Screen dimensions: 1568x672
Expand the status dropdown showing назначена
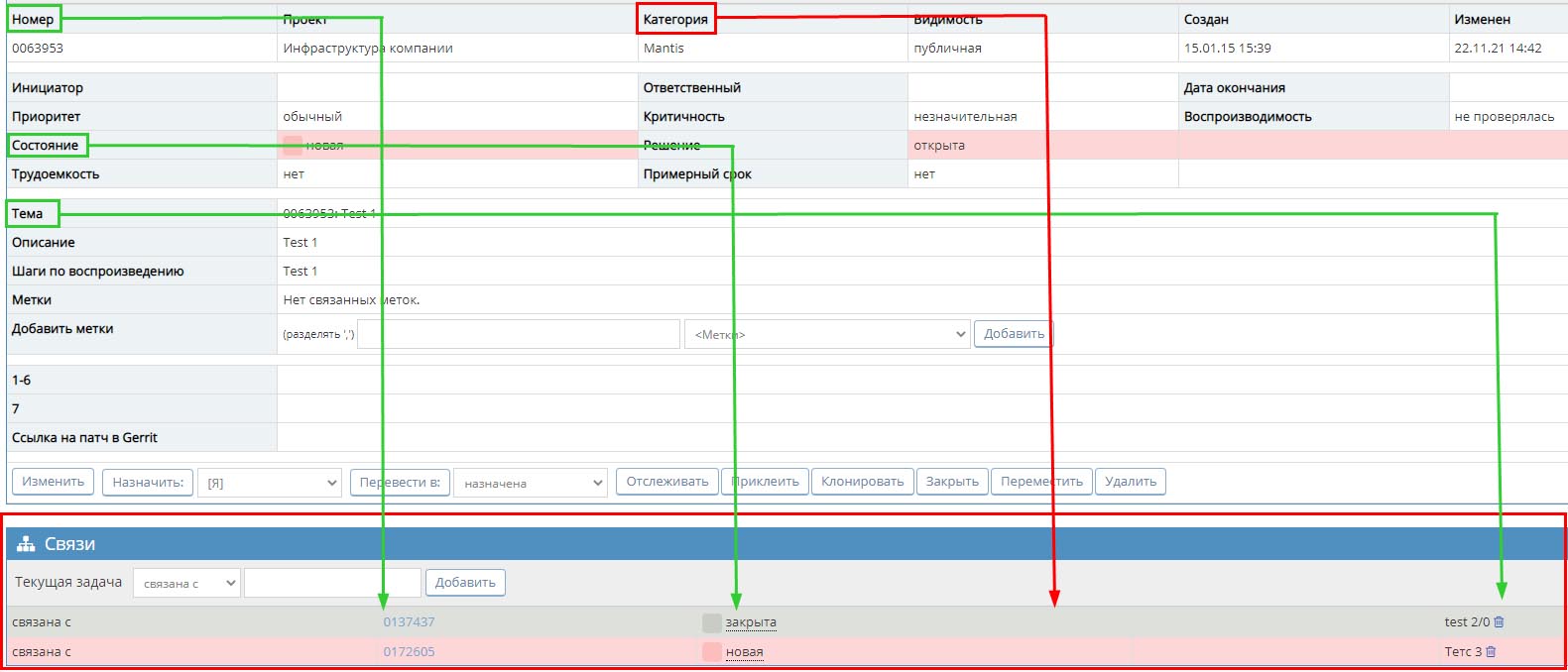coord(530,483)
